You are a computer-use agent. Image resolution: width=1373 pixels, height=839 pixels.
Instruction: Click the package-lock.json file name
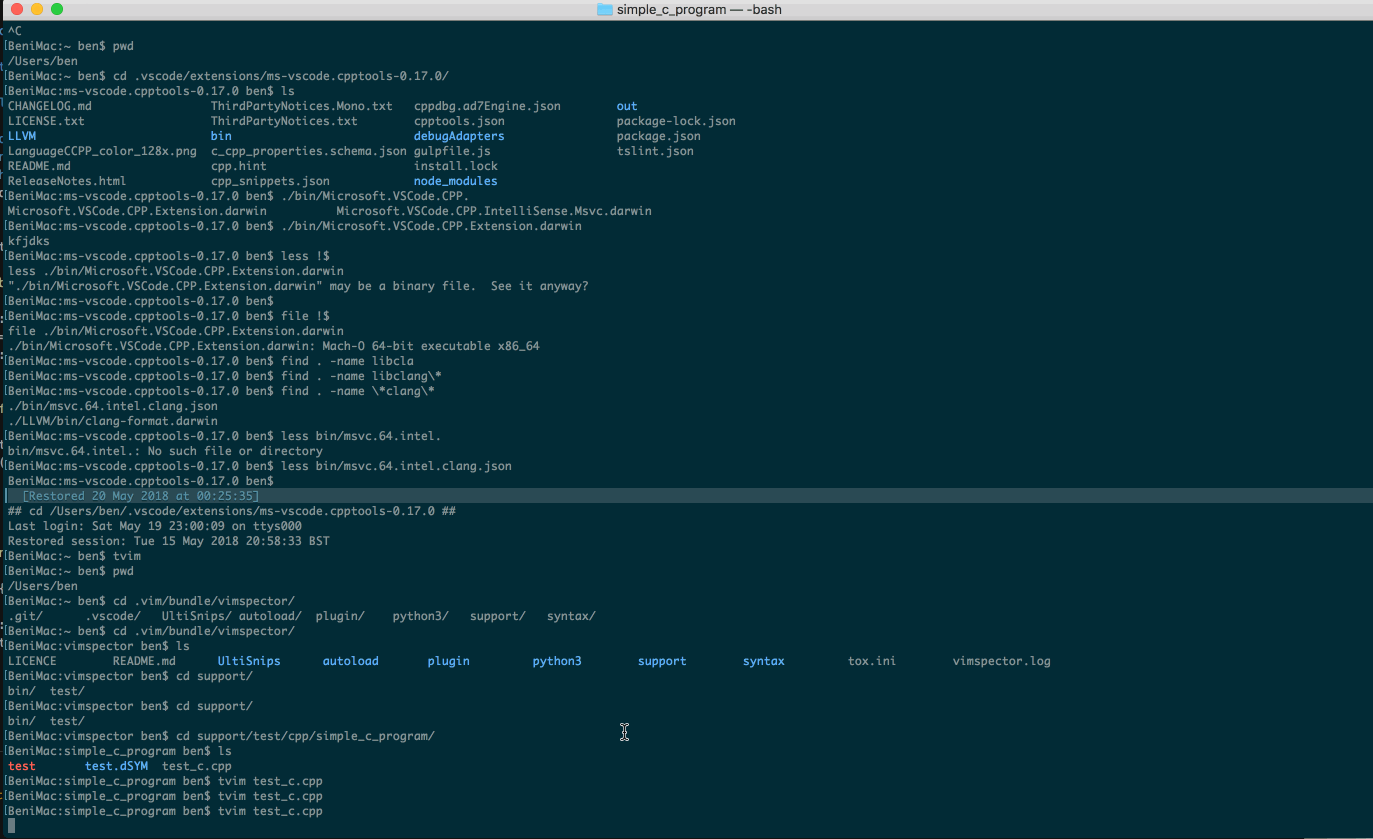675,121
